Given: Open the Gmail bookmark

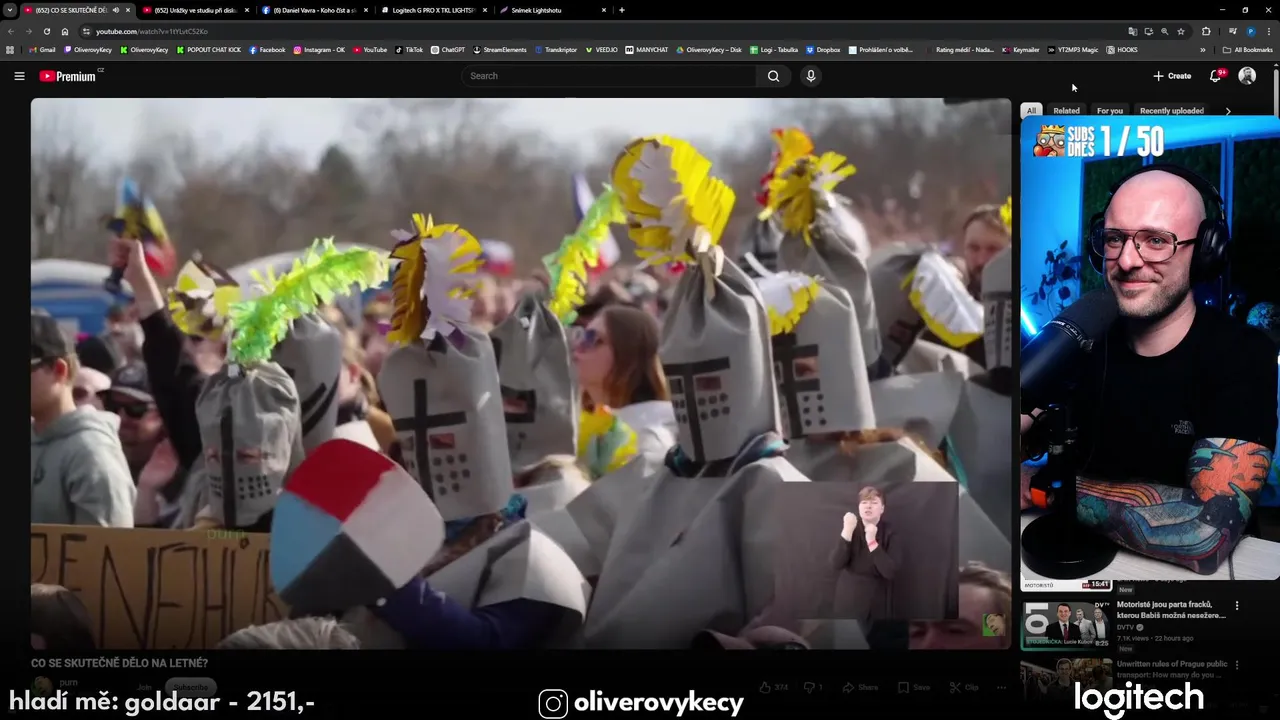Looking at the screenshot, I should pos(42,49).
